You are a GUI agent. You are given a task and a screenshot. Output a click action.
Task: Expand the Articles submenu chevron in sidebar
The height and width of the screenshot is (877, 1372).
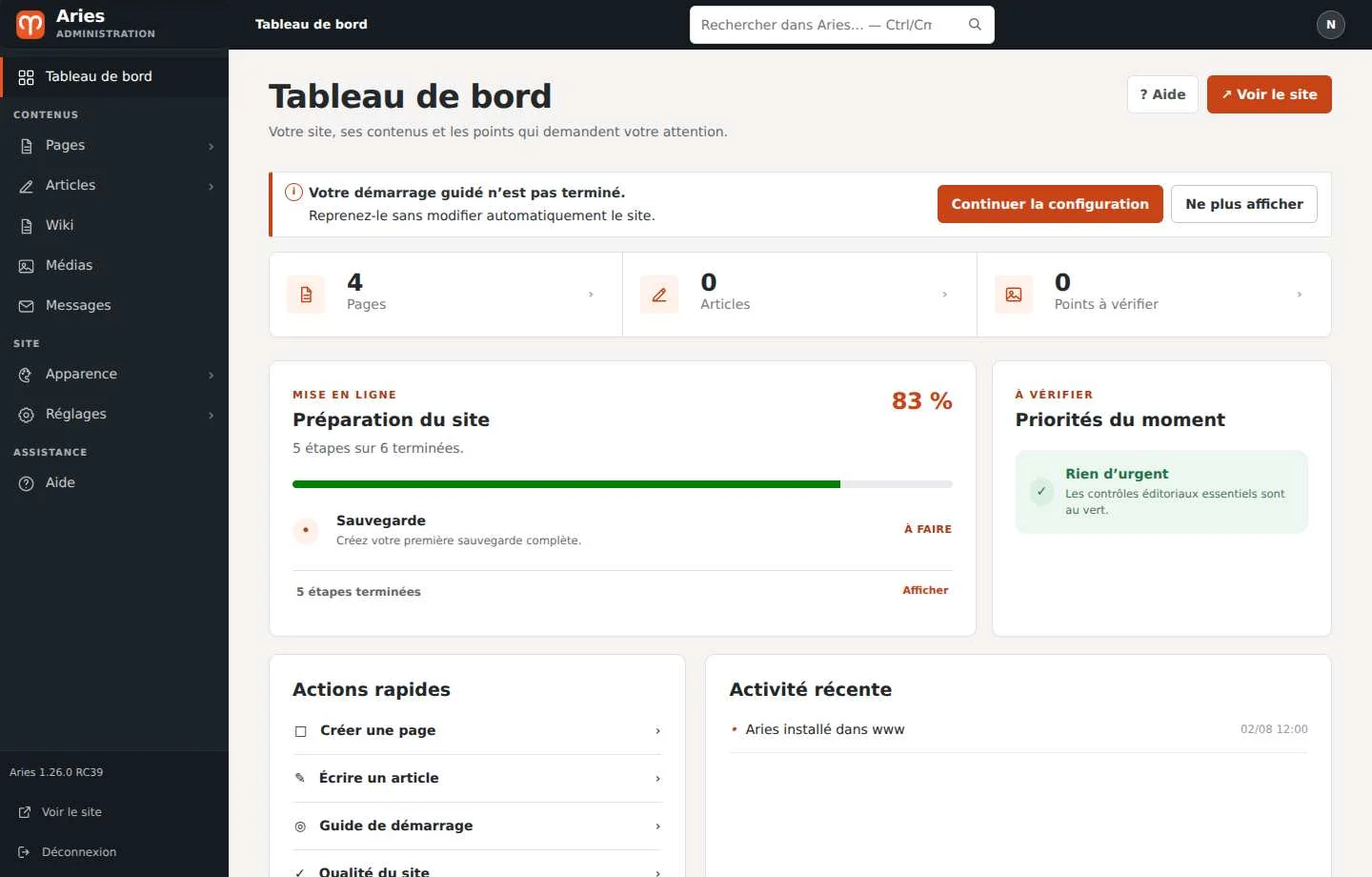click(x=212, y=186)
